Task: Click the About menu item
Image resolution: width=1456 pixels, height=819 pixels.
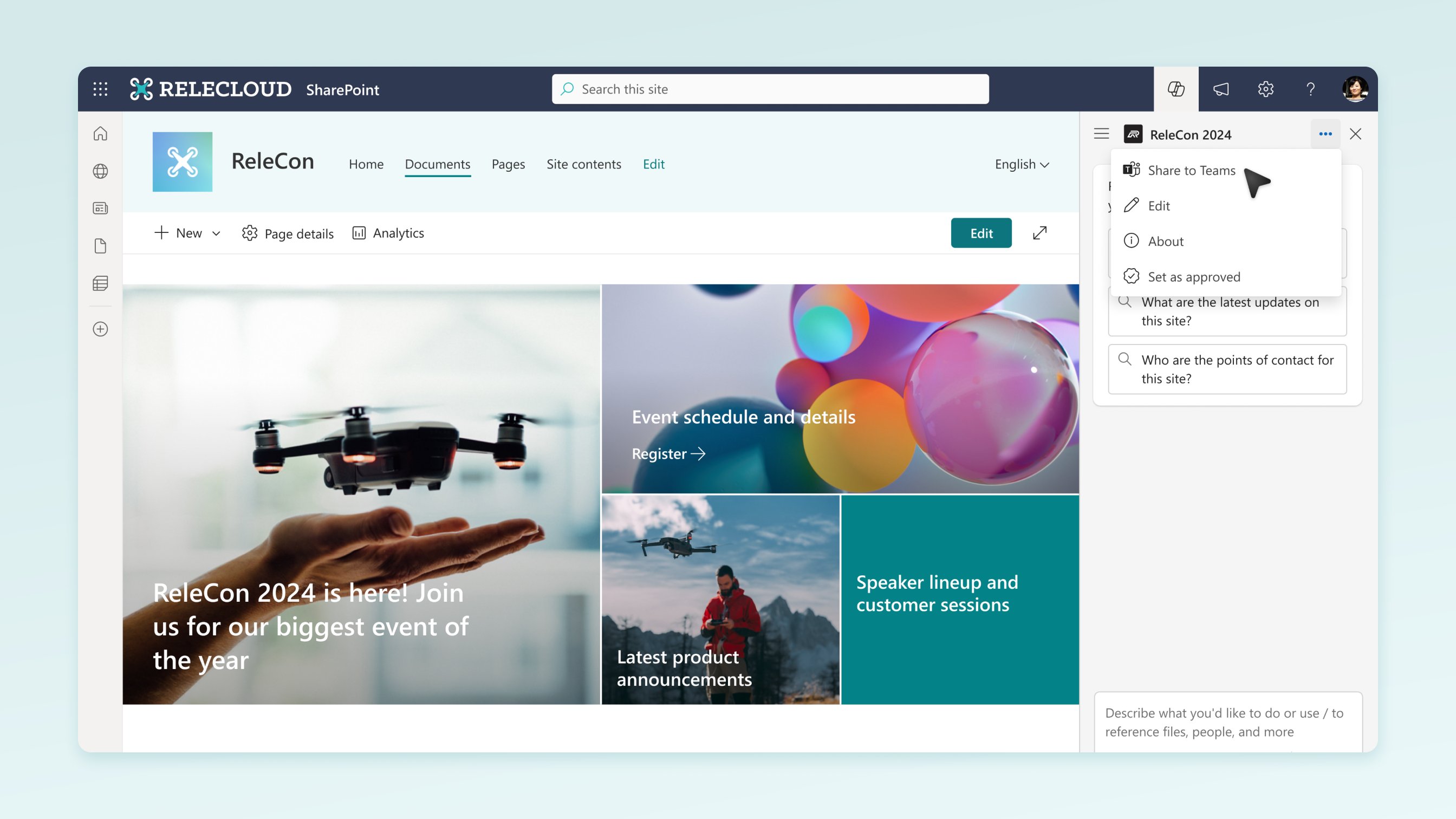Action: point(1165,240)
